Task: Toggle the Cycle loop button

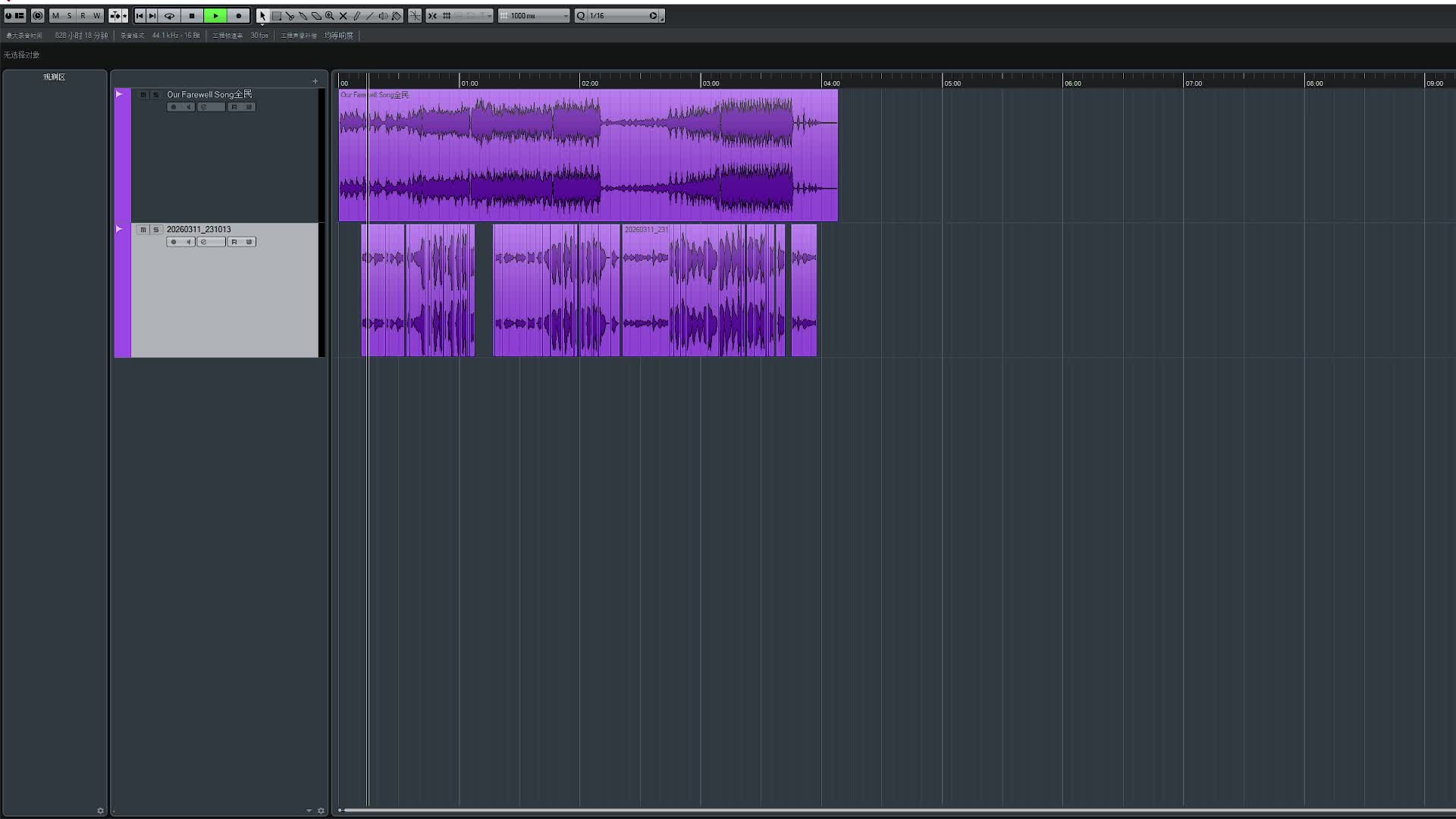Action: [169, 15]
